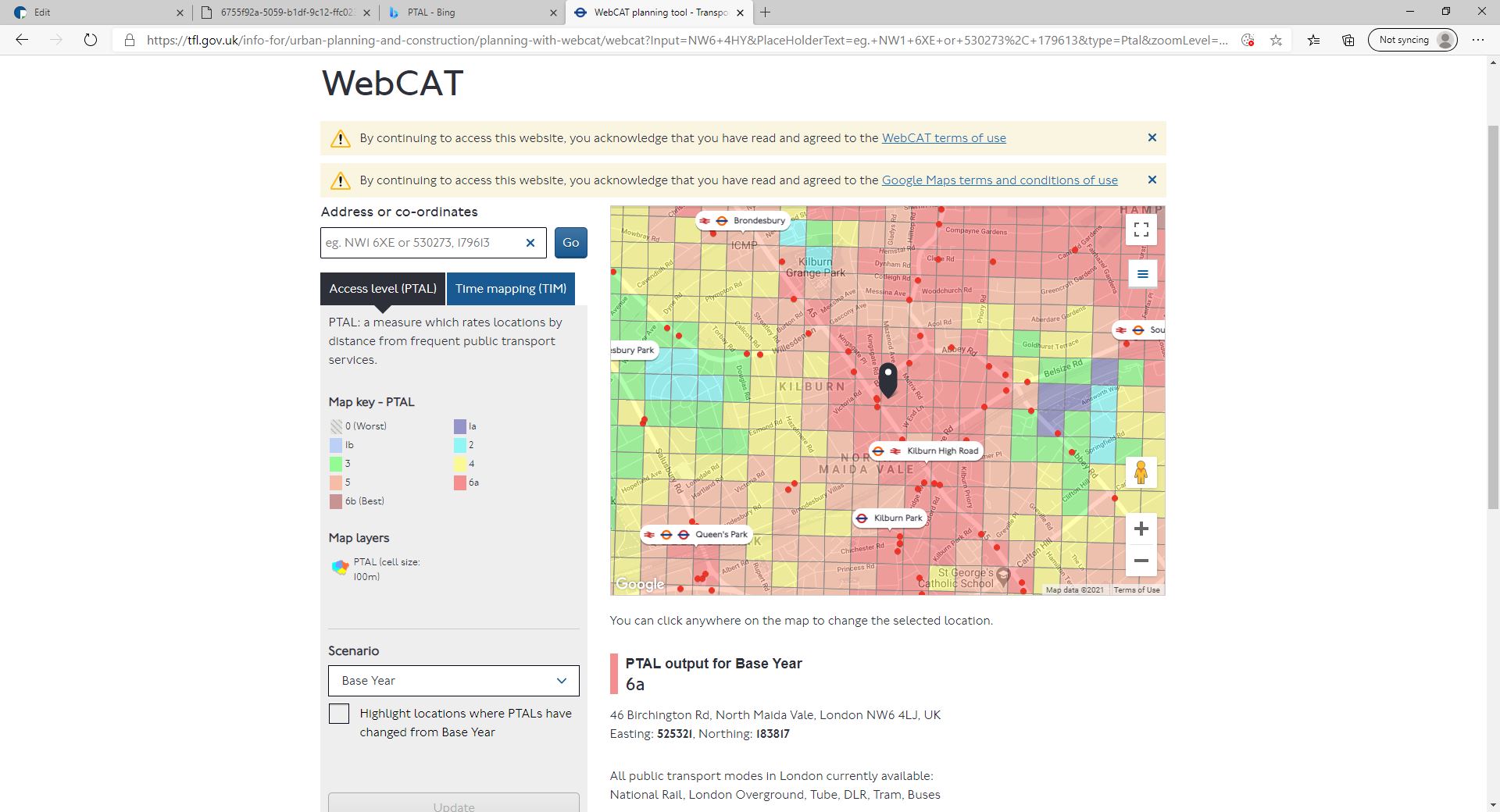Open the Favorites list icon
Viewport: 1500px width, 812px height.
tap(1314, 40)
